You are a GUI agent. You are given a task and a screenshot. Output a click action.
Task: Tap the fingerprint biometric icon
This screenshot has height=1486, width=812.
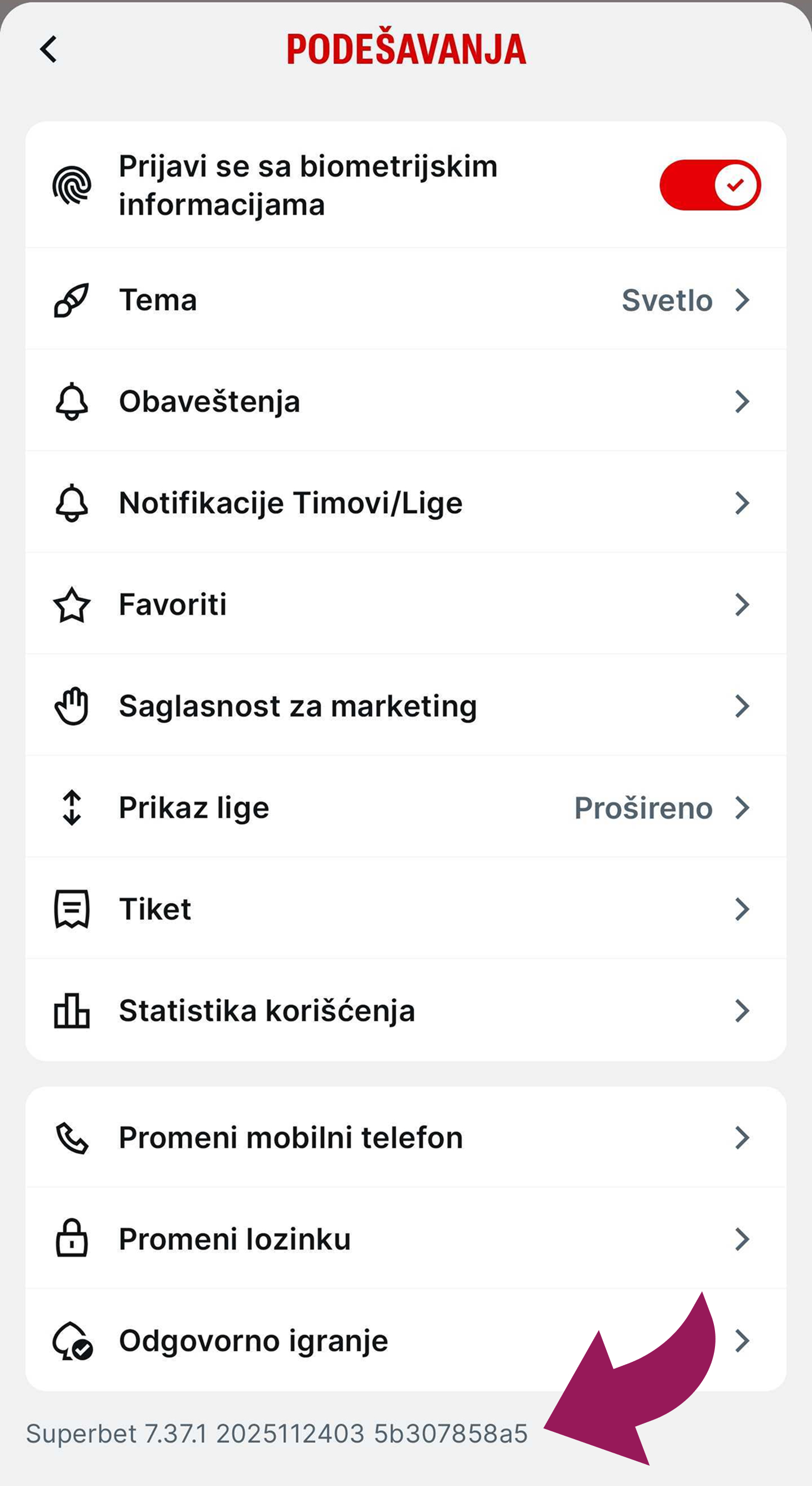pyautogui.click(x=72, y=185)
